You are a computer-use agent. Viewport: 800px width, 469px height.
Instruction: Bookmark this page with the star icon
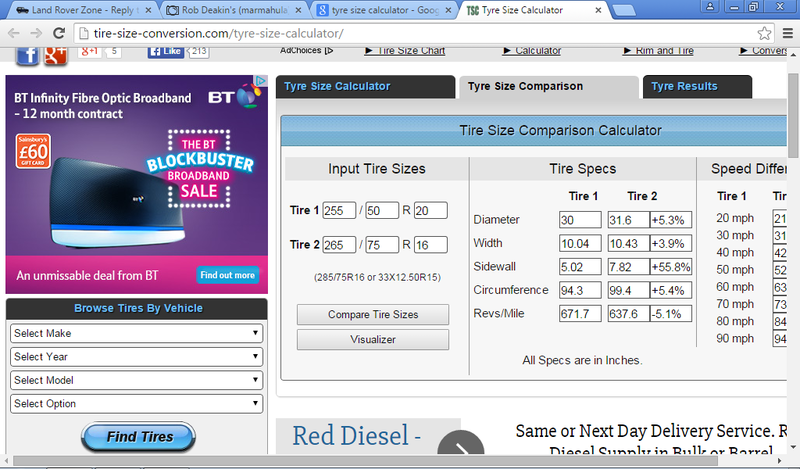pos(764,34)
